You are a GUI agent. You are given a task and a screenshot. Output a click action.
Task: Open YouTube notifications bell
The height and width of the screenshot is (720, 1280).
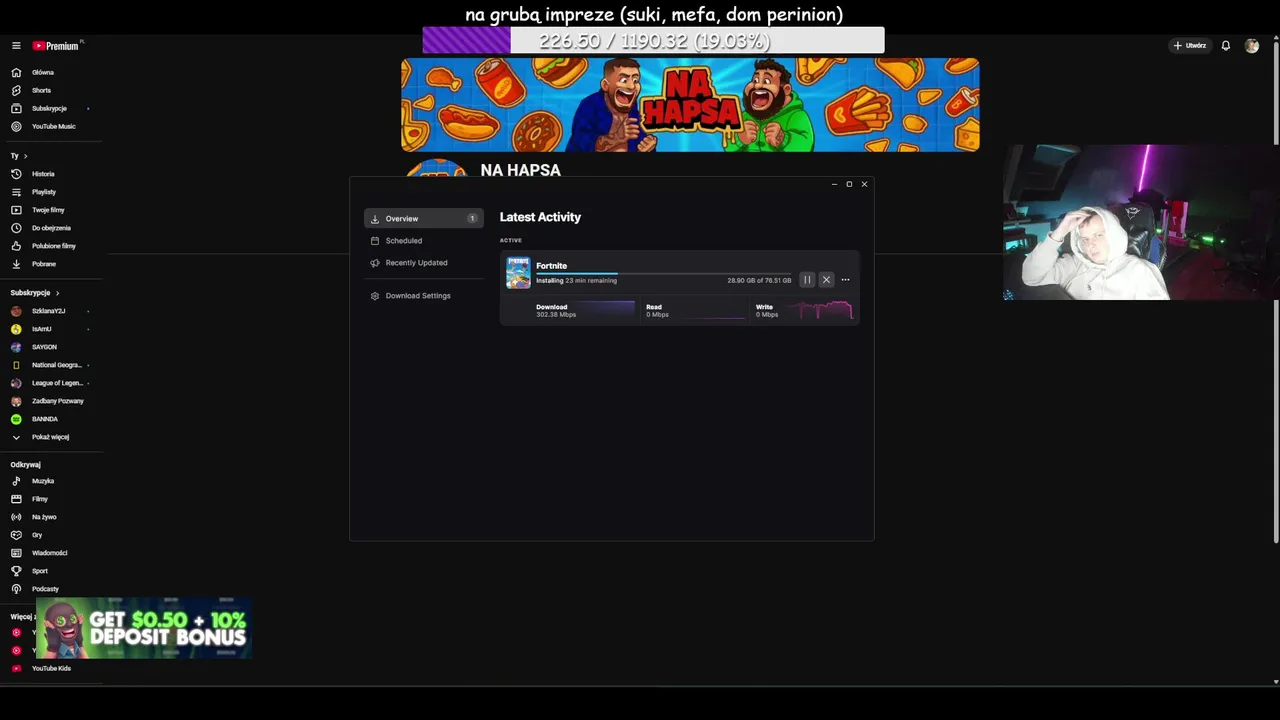pos(1225,46)
